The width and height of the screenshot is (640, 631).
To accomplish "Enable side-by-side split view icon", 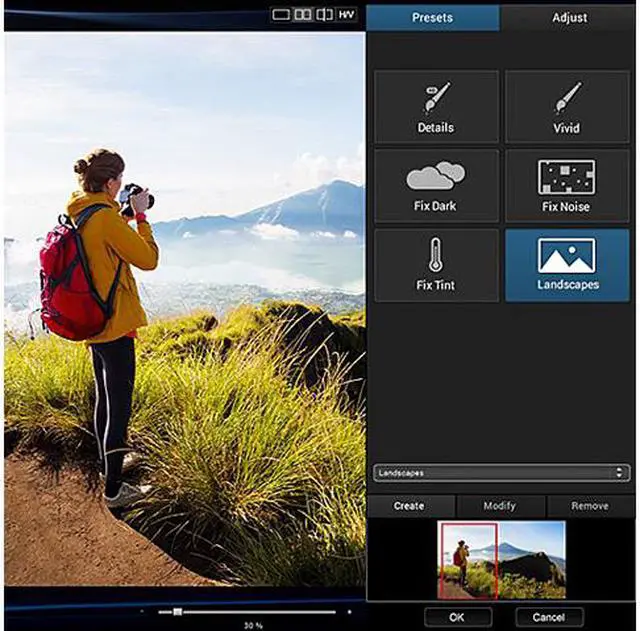I will point(303,15).
